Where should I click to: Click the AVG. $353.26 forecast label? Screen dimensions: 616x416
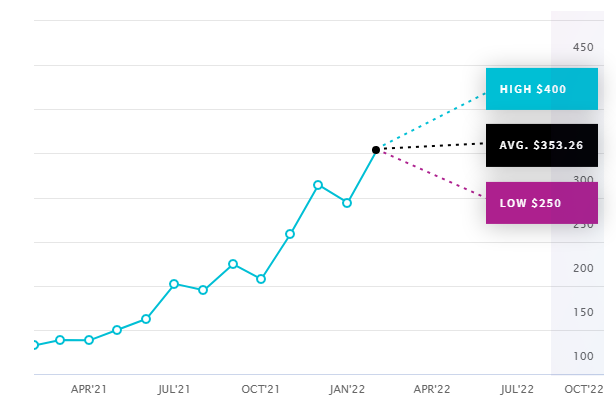pyautogui.click(x=542, y=145)
